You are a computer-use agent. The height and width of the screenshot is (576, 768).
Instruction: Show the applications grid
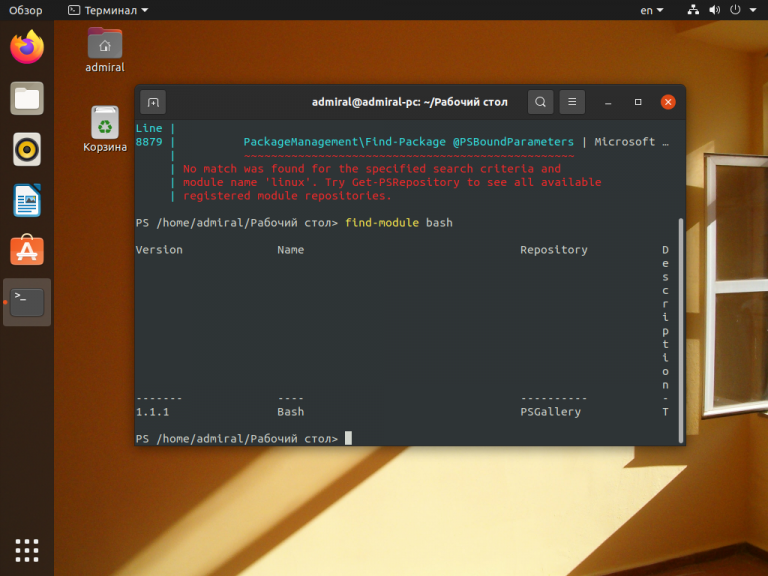[27, 549]
